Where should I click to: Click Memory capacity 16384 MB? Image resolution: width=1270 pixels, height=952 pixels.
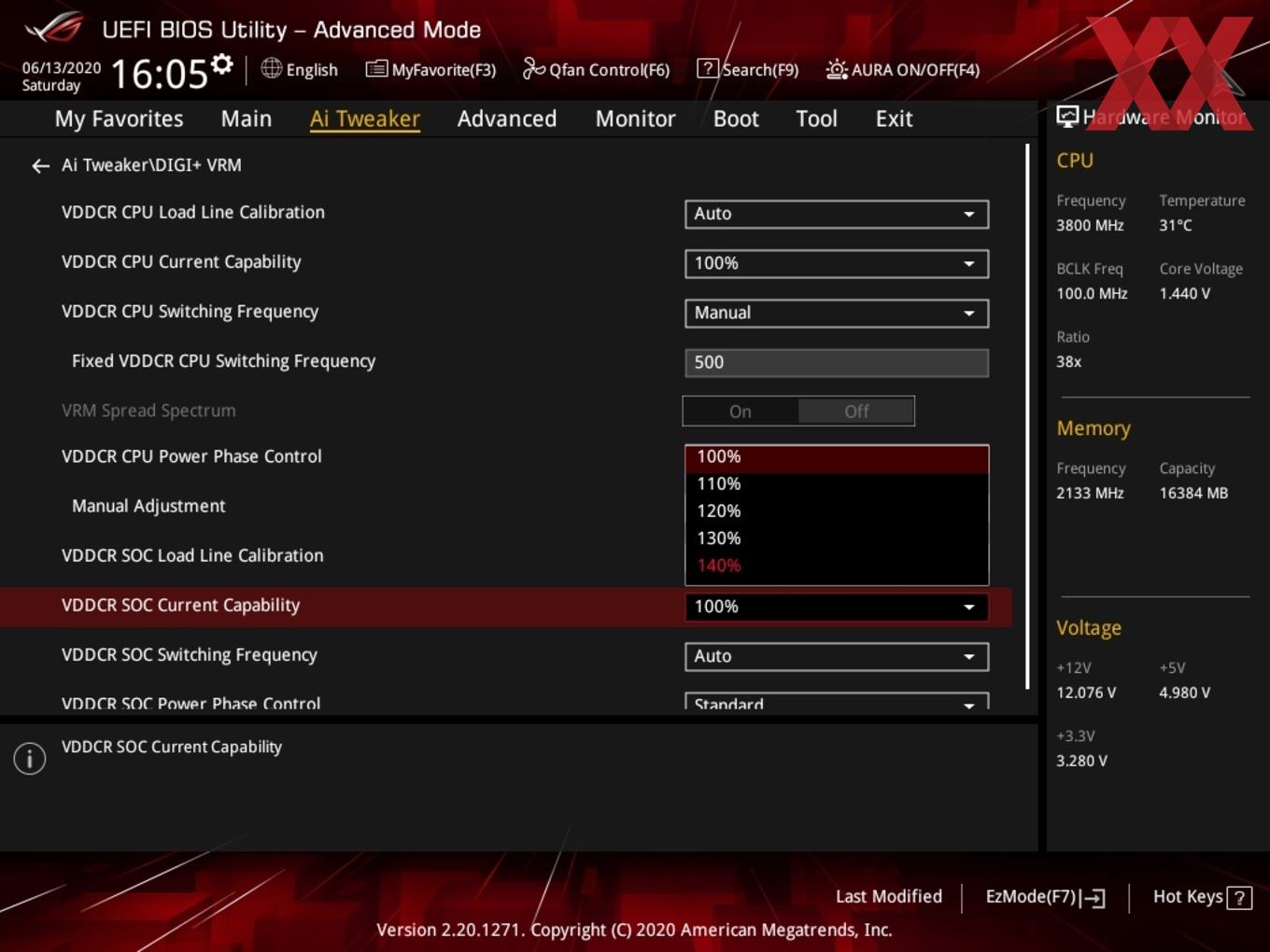1193,493
